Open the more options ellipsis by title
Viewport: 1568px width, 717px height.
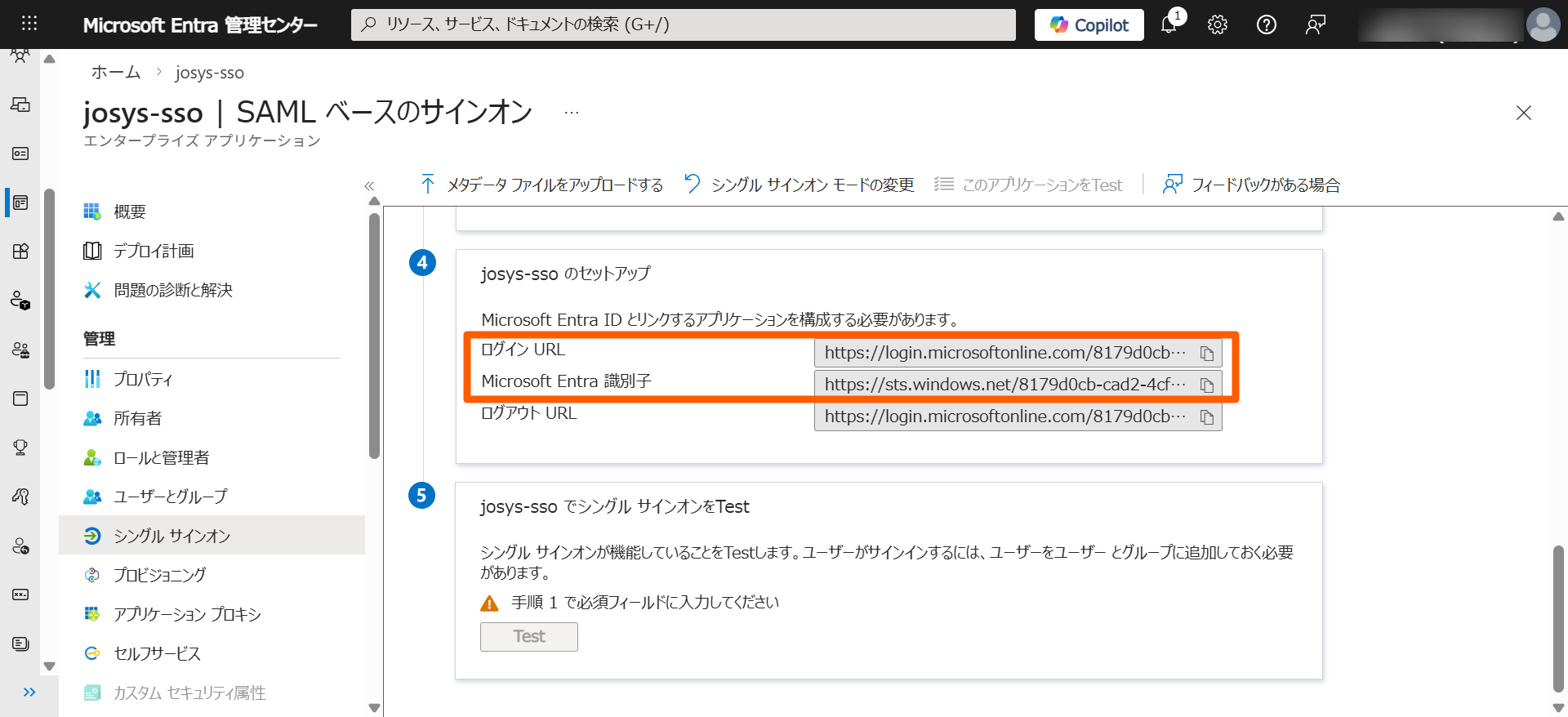[571, 113]
